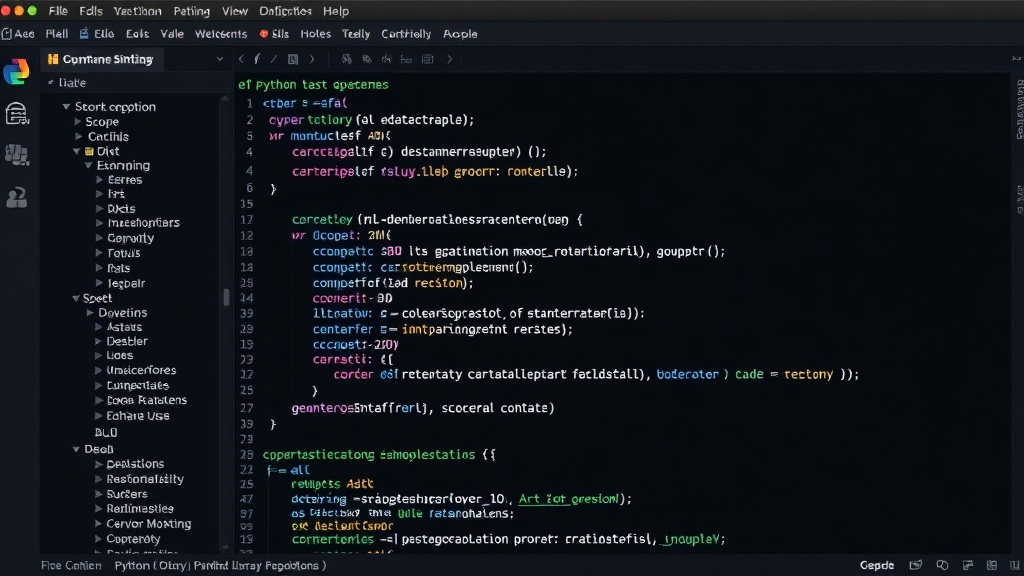The image size is (1024, 576).
Task: Click the rightmost icon in the status bar
Action: pos(1015,565)
